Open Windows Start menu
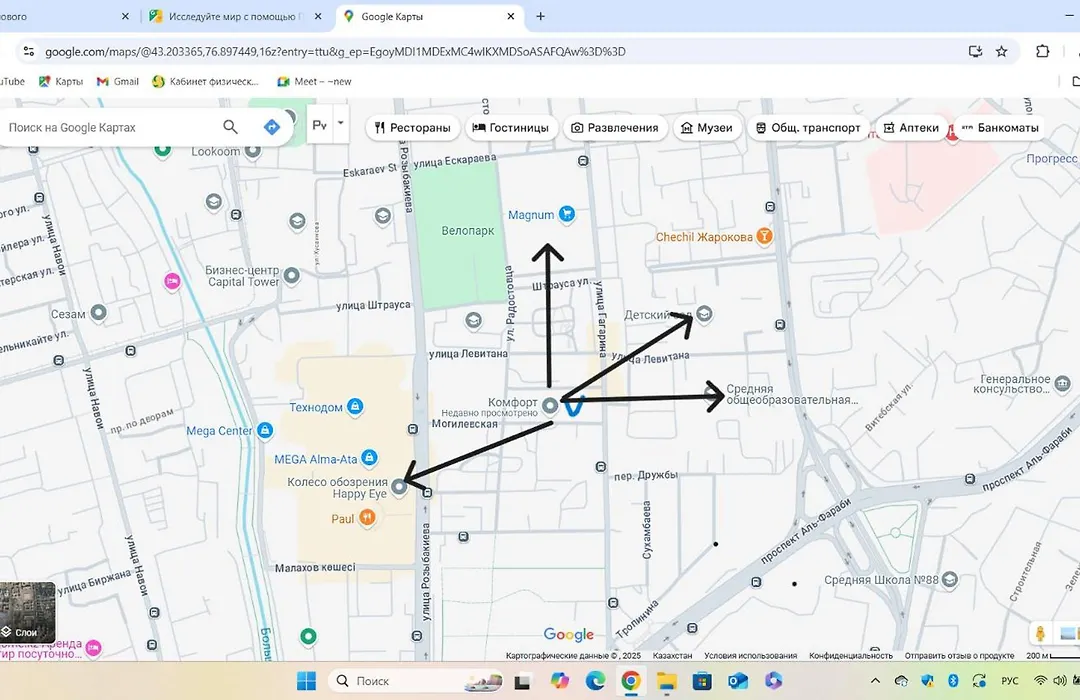 pyautogui.click(x=307, y=681)
